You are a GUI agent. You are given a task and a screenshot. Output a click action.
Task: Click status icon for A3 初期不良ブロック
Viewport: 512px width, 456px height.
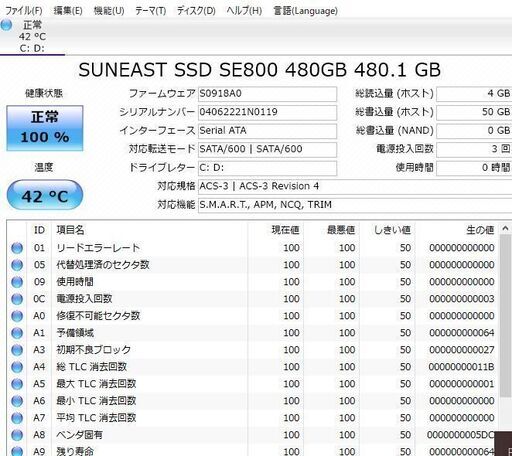tap(17, 350)
